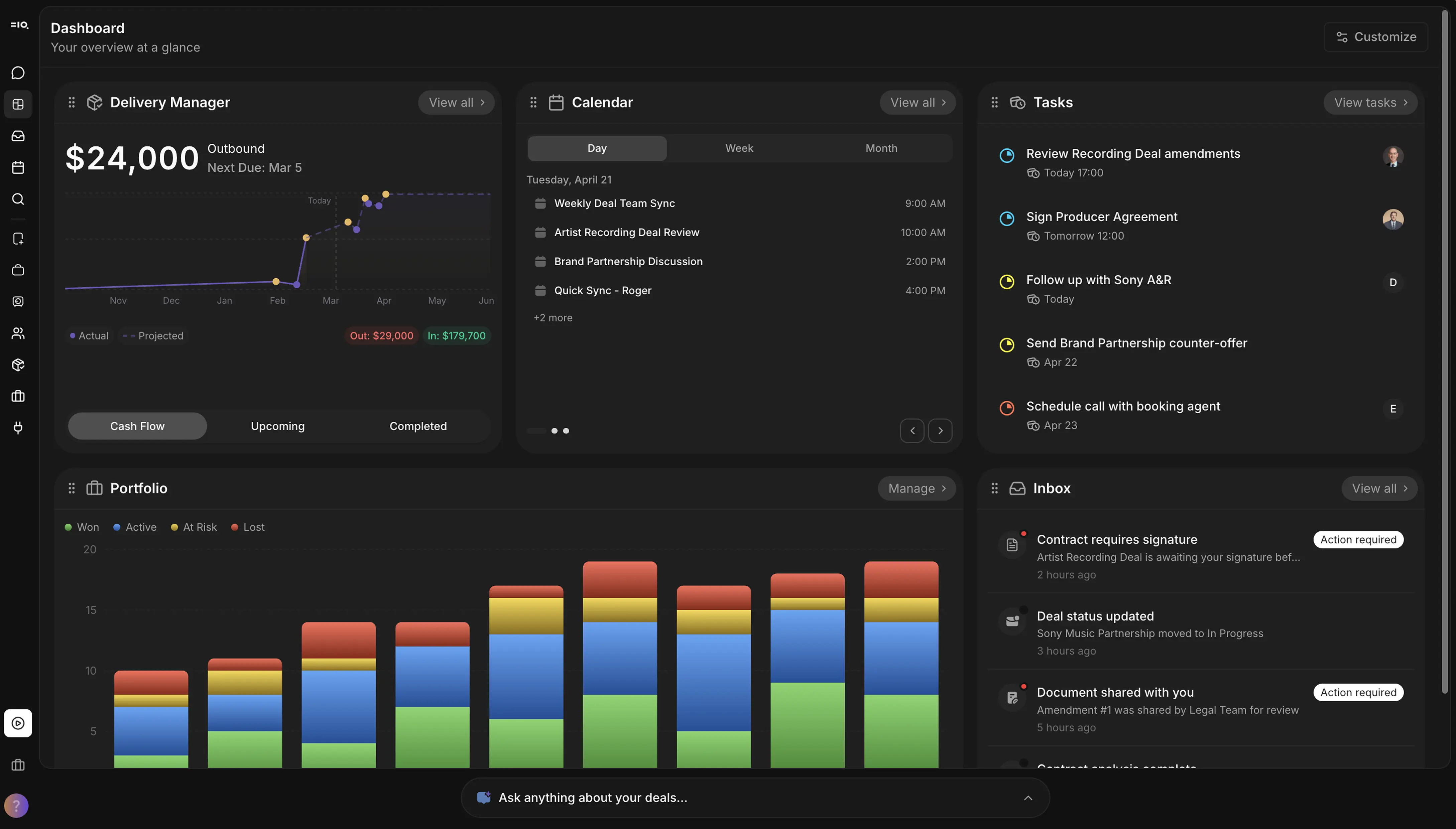Click the people contacts sidebar icon
1456x829 pixels.
[x=18, y=333]
